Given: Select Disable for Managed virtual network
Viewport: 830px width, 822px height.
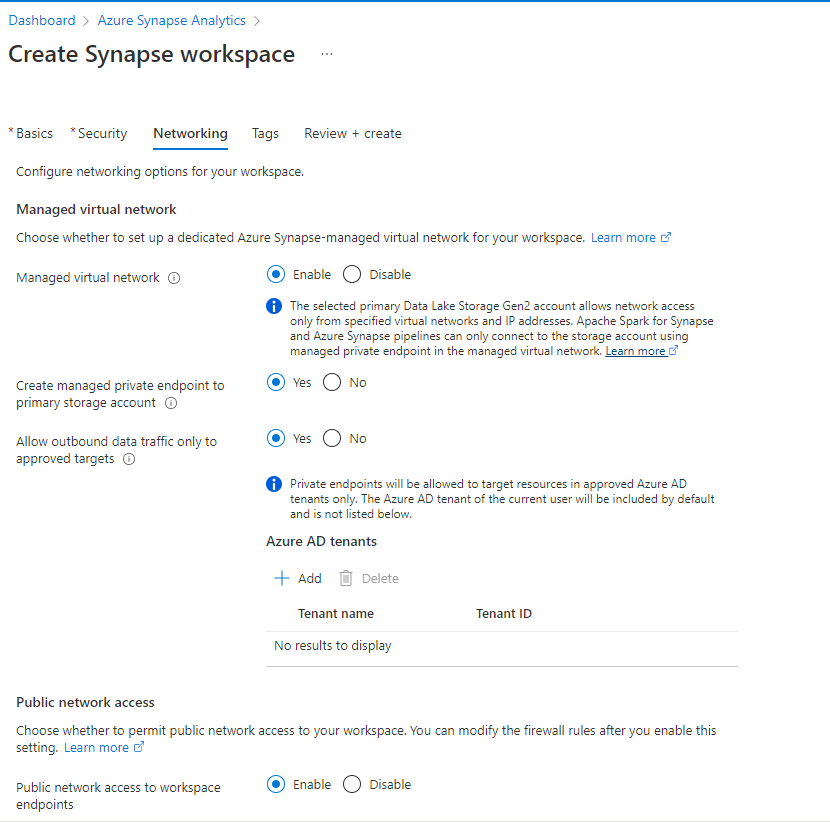Looking at the screenshot, I should pyautogui.click(x=352, y=275).
